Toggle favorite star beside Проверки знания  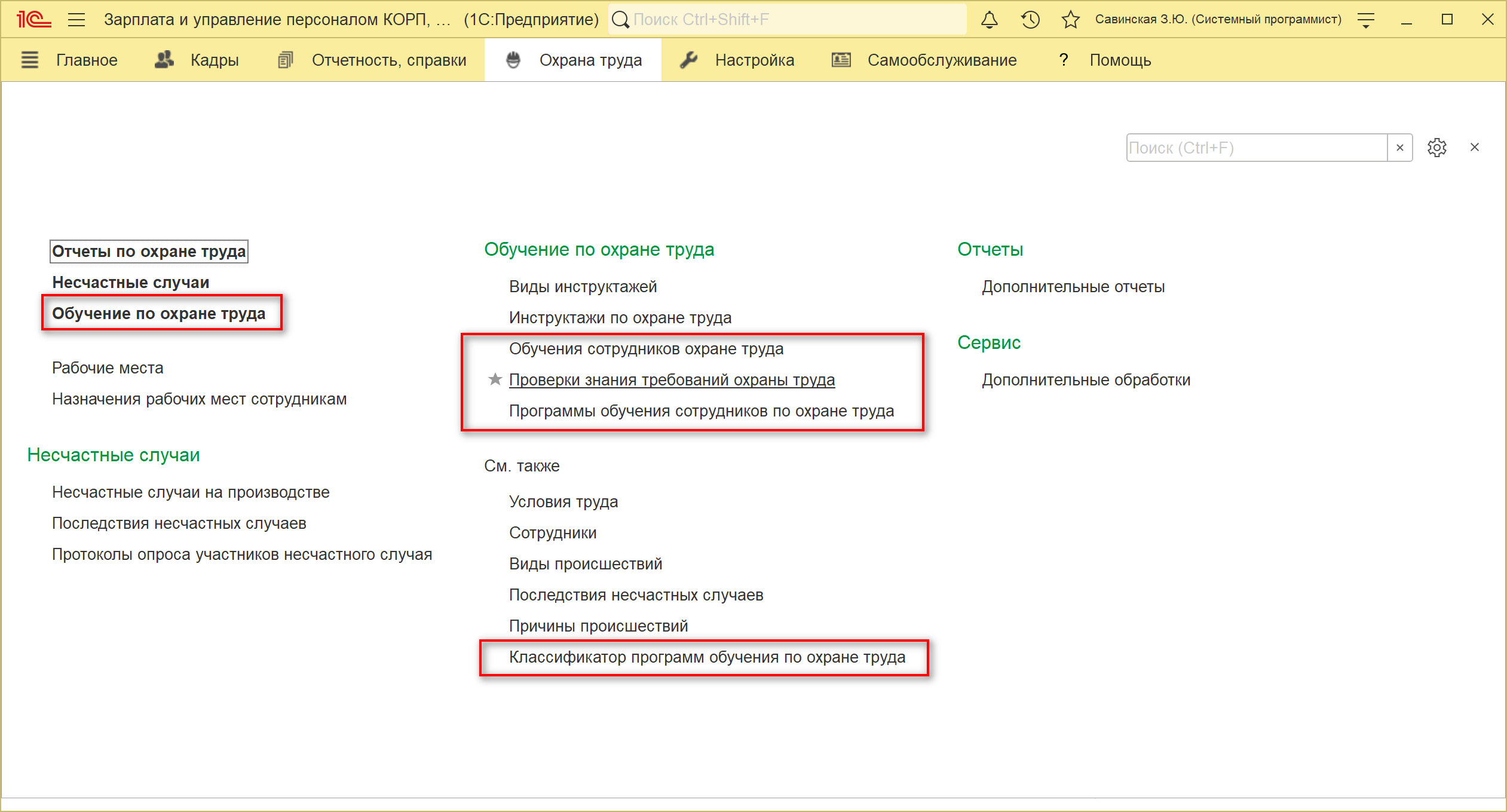pyautogui.click(x=495, y=379)
